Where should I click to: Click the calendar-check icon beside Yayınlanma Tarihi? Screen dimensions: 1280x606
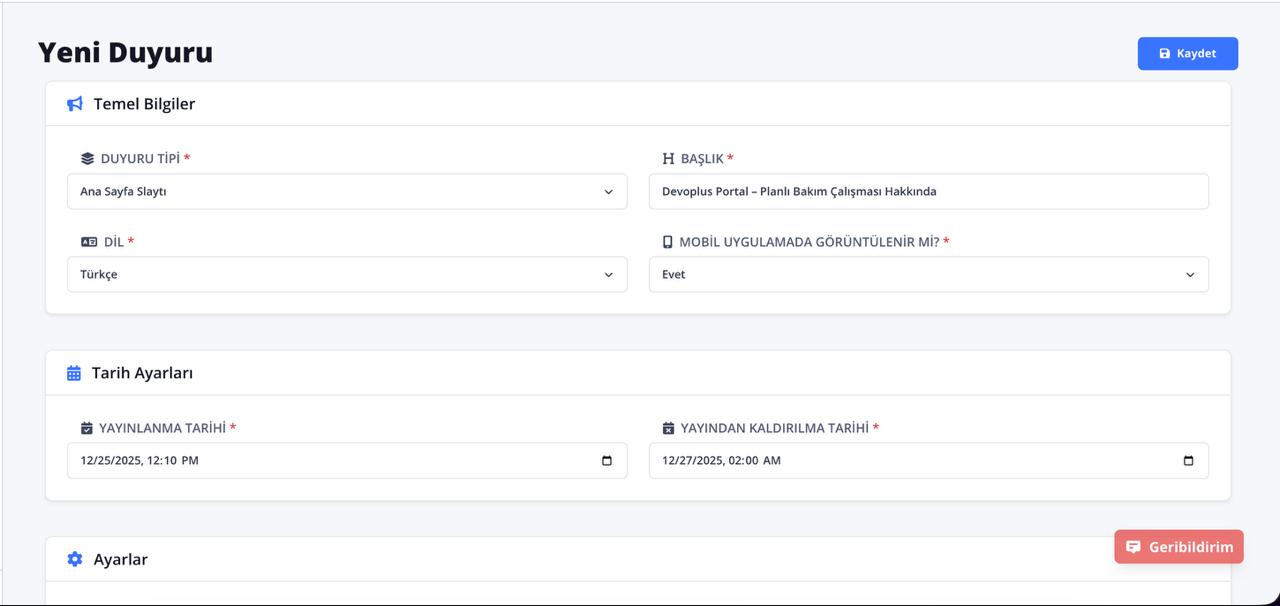pos(87,428)
